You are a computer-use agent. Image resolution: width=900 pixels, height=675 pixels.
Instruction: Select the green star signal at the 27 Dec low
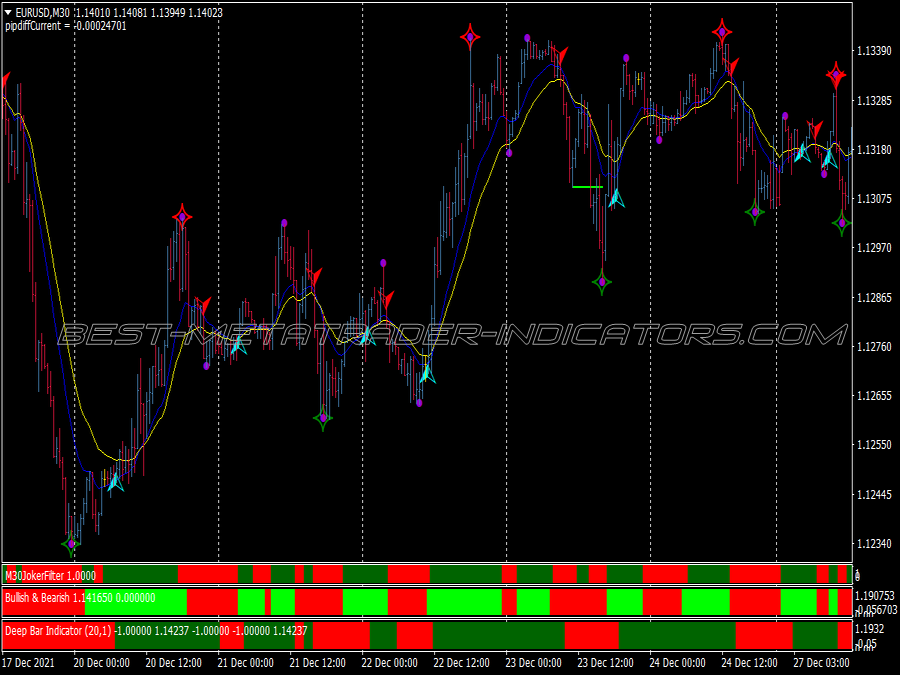click(841, 223)
